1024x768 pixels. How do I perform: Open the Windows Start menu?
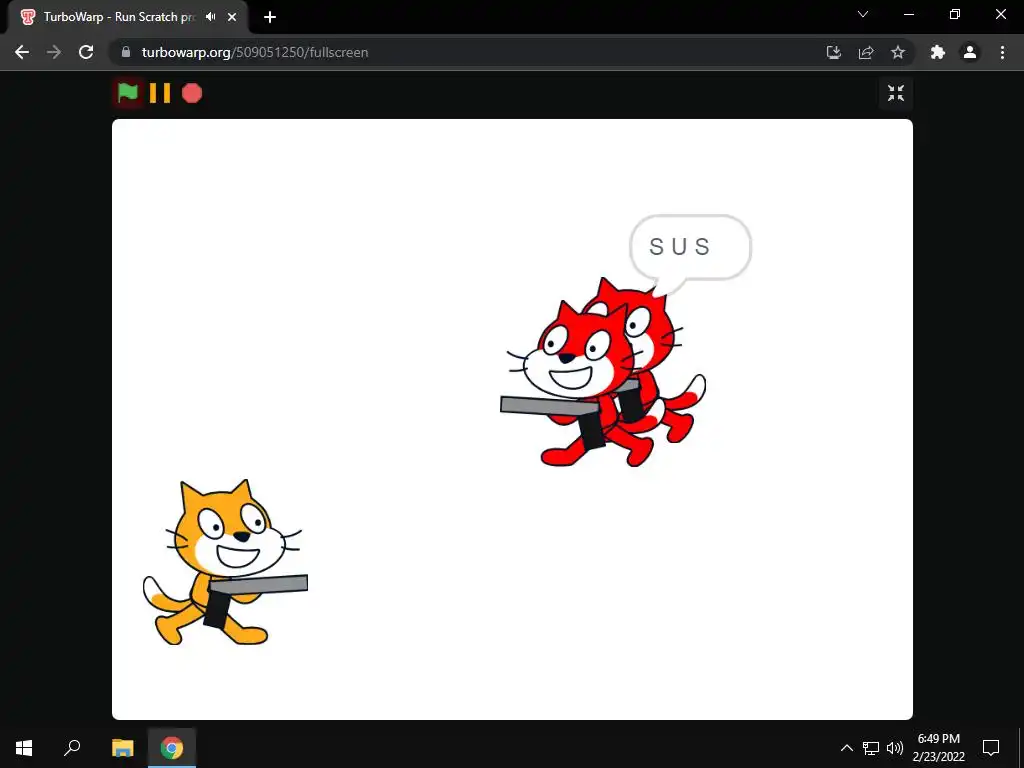coord(24,748)
